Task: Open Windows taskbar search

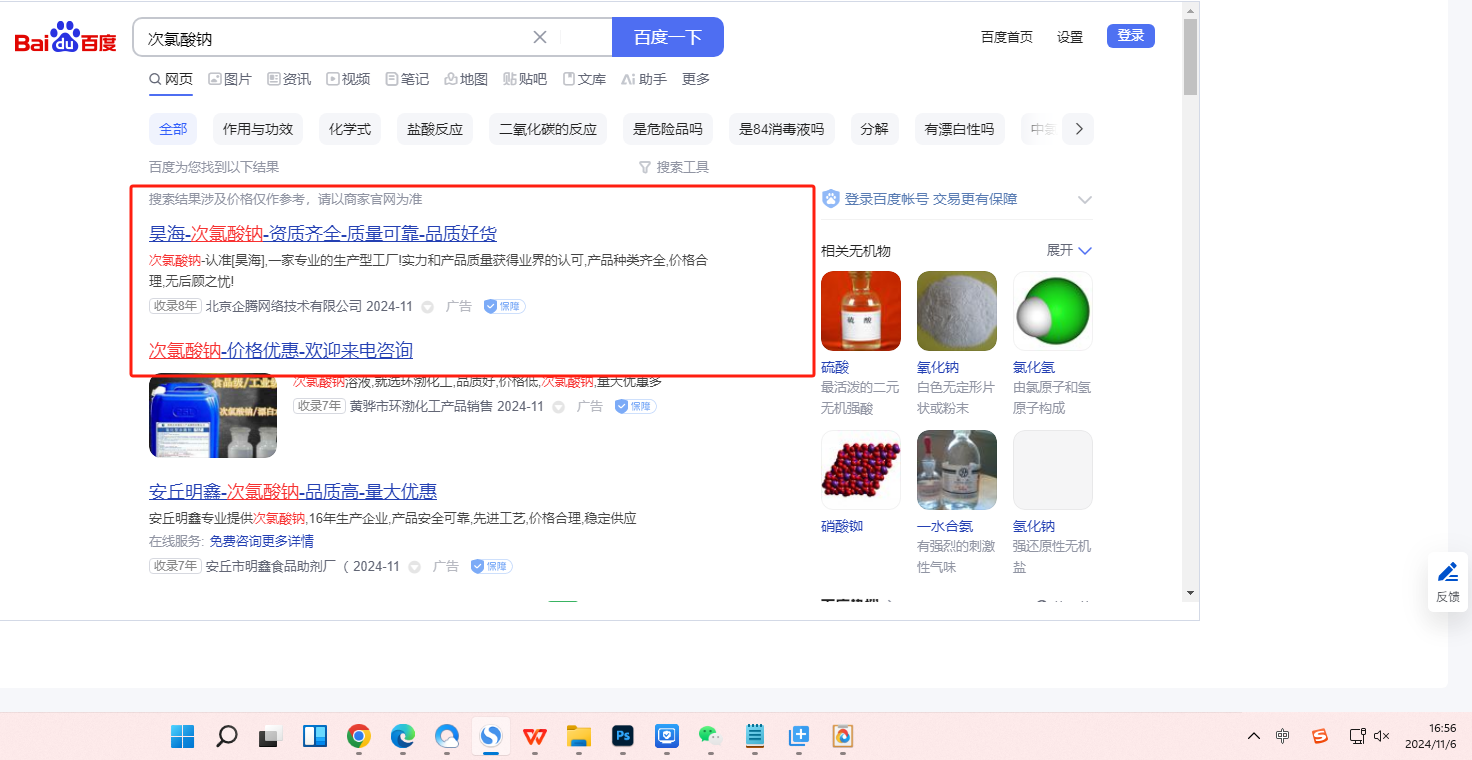Action: click(227, 737)
